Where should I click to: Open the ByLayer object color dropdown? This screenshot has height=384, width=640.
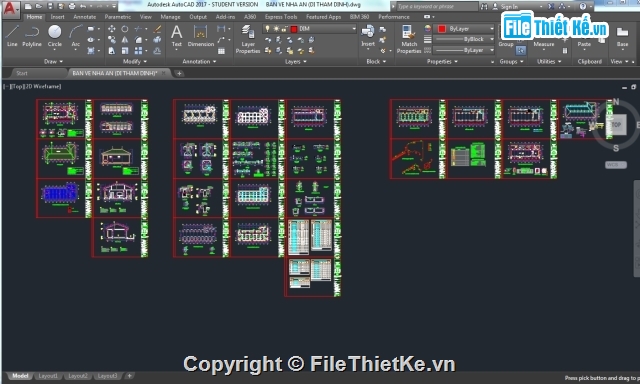coord(466,29)
